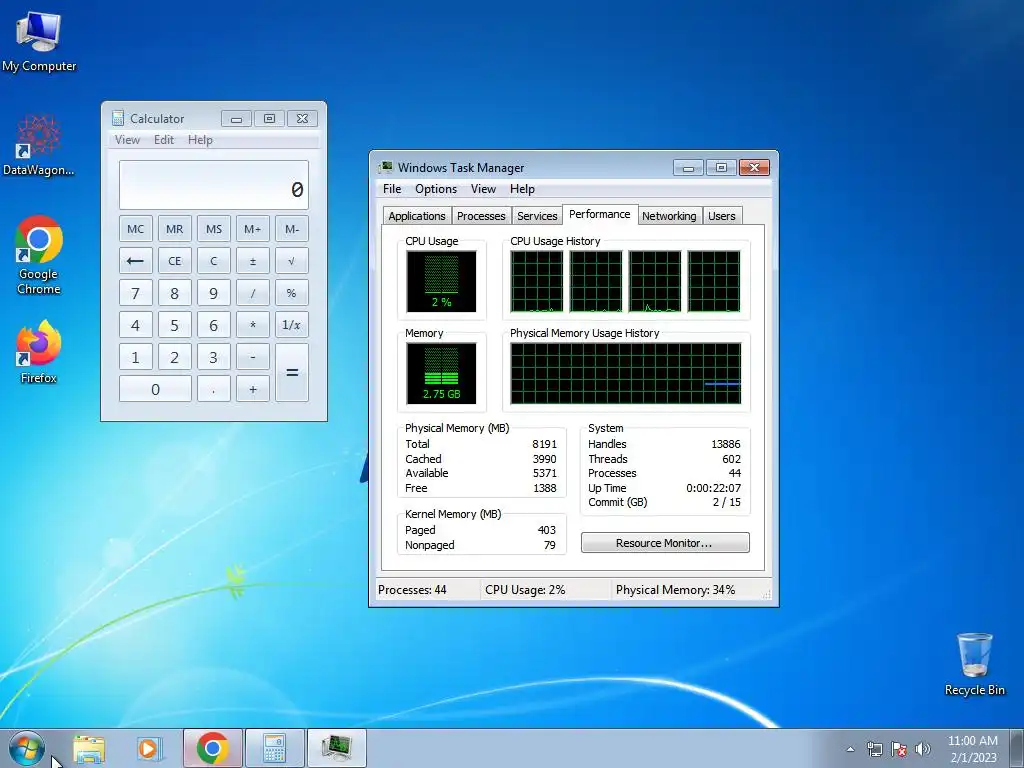The width and height of the screenshot is (1024, 768).
Task: Open Task Manager Options menu
Action: point(436,189)
